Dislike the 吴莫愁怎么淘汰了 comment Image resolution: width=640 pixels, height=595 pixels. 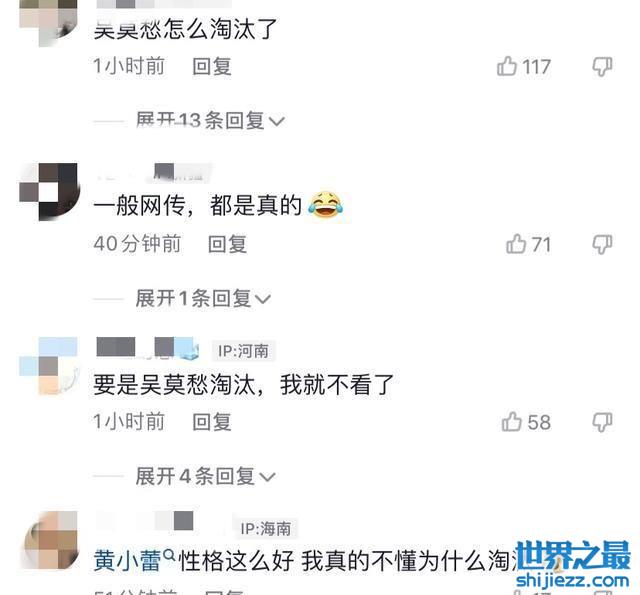pyautogui.click(x=602, y=66)
